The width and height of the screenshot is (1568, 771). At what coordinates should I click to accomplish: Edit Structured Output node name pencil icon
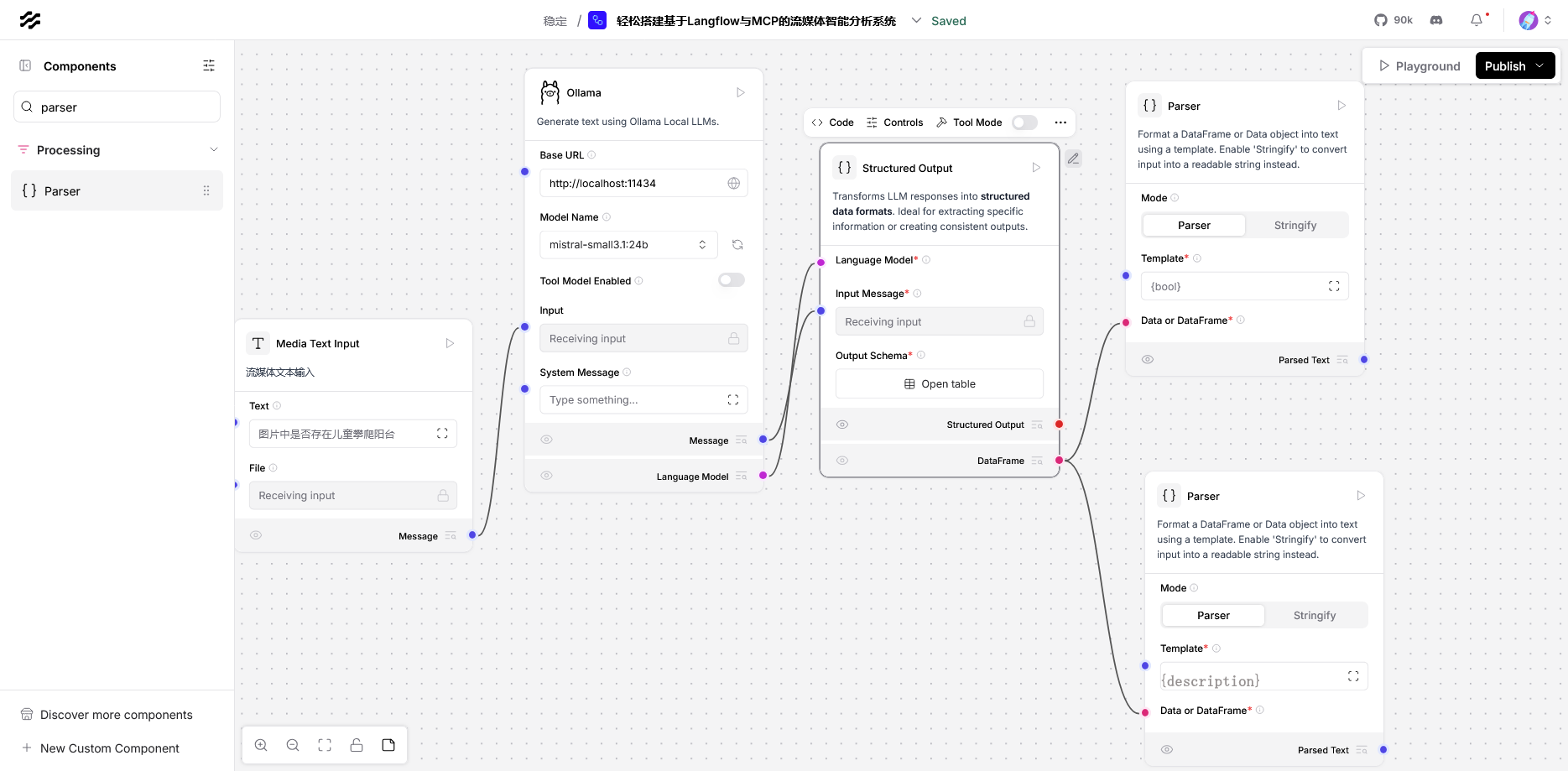pyautogui.click(x=1073, y=159)
